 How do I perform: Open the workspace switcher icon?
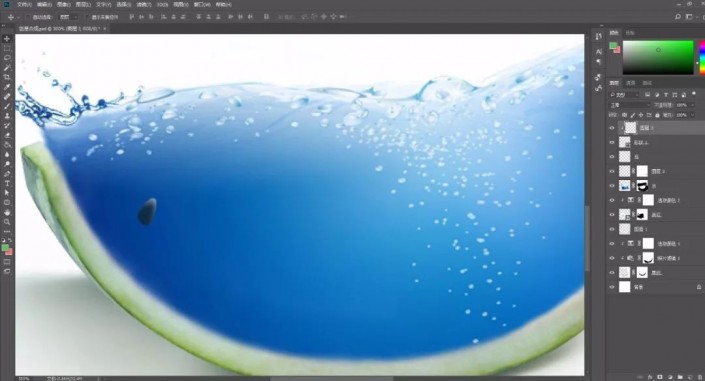point(689,17)
